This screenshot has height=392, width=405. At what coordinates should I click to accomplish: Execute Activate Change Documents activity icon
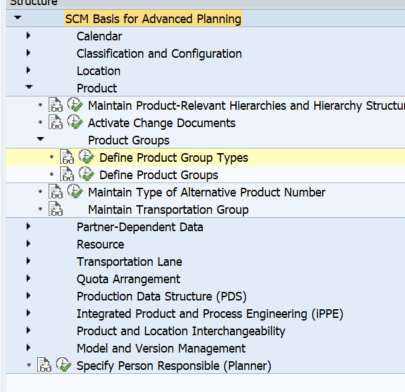coord(75,122)
